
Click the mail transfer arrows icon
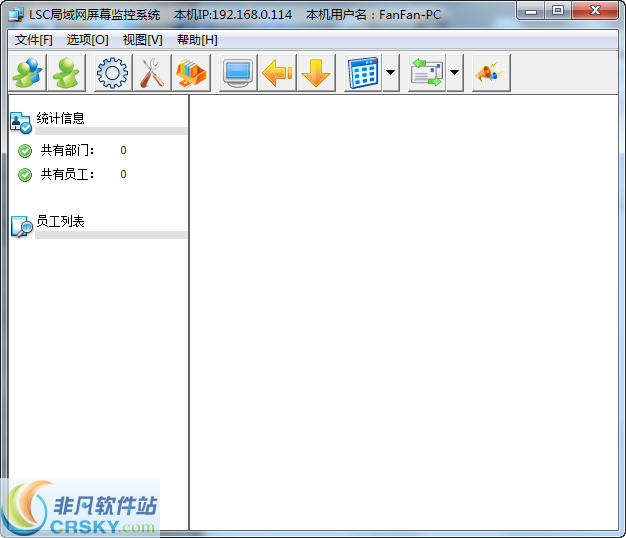(x=427, y=73)
